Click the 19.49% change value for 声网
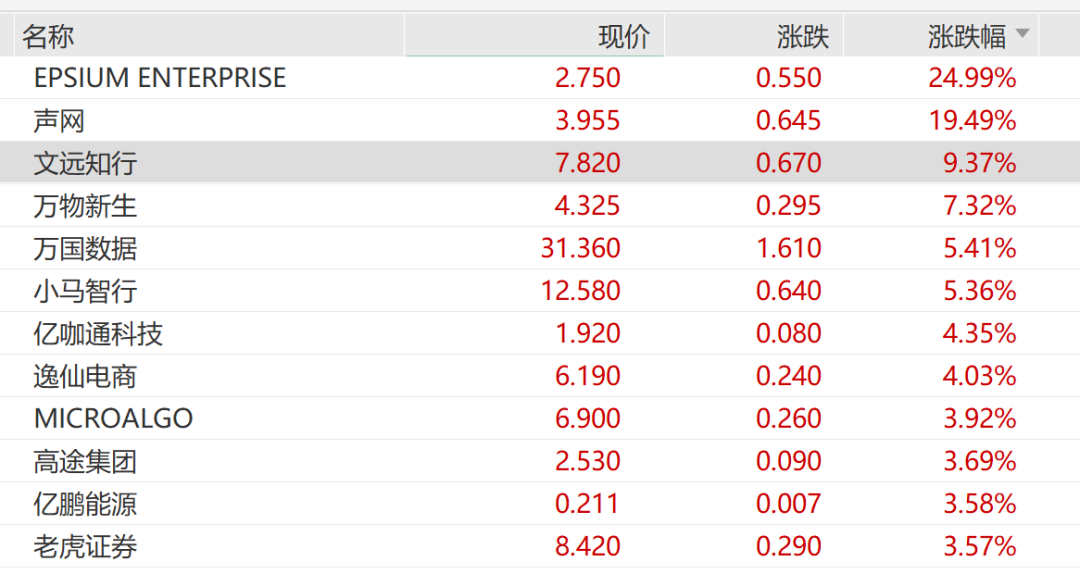Screen dimensions: 1080x574 [972, 121]
